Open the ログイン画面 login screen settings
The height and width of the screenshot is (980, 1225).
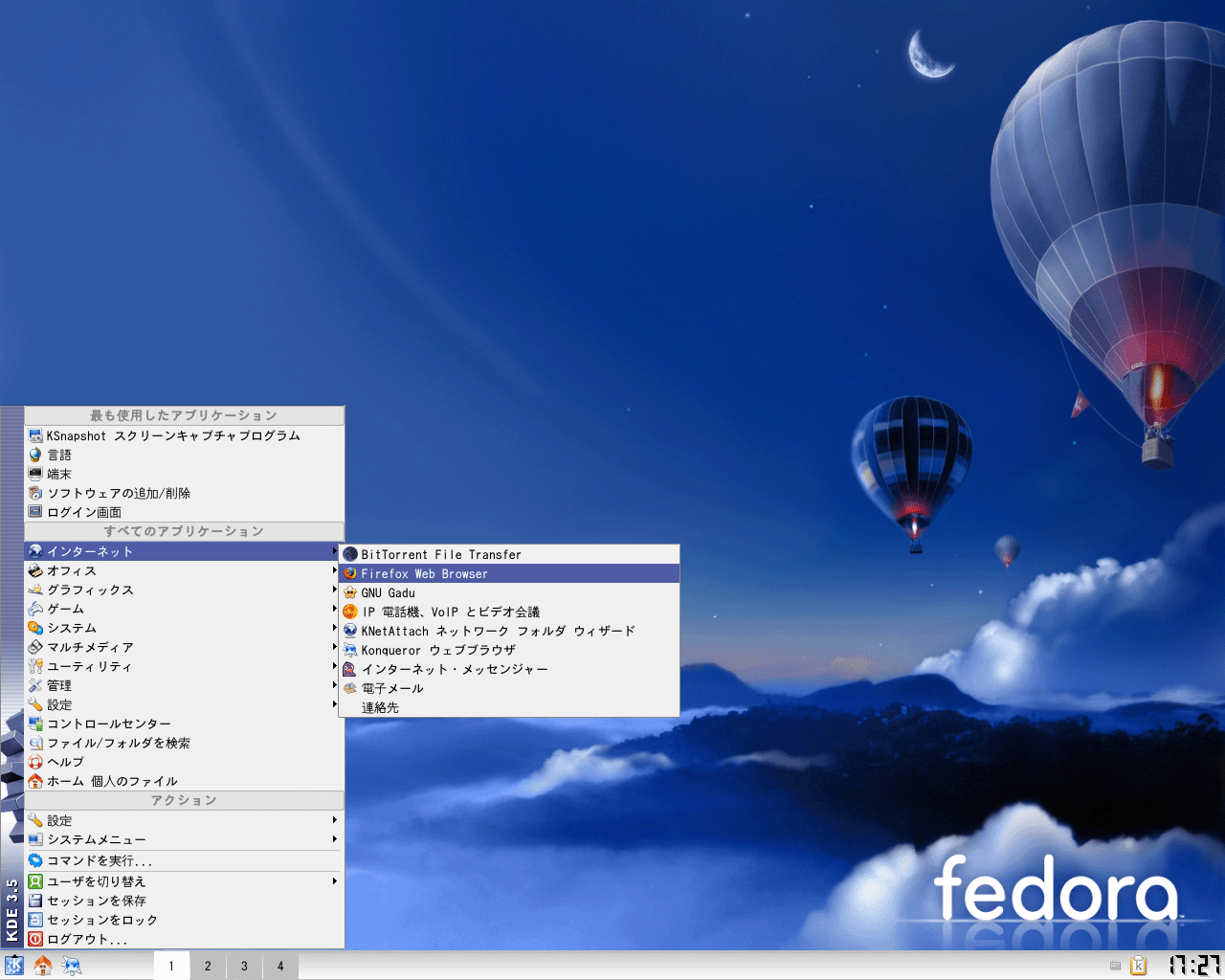click(184, 512)
